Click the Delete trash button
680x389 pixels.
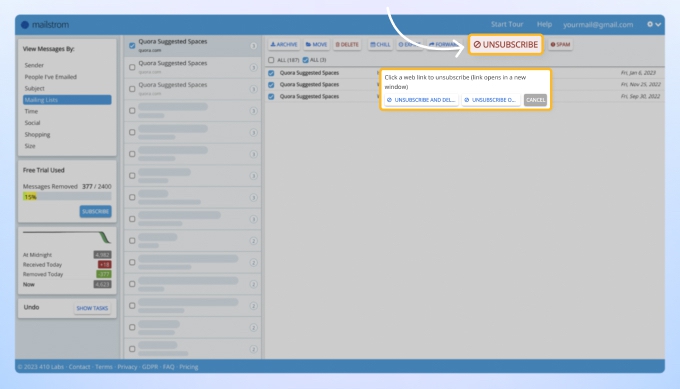(x=347, y=45)
